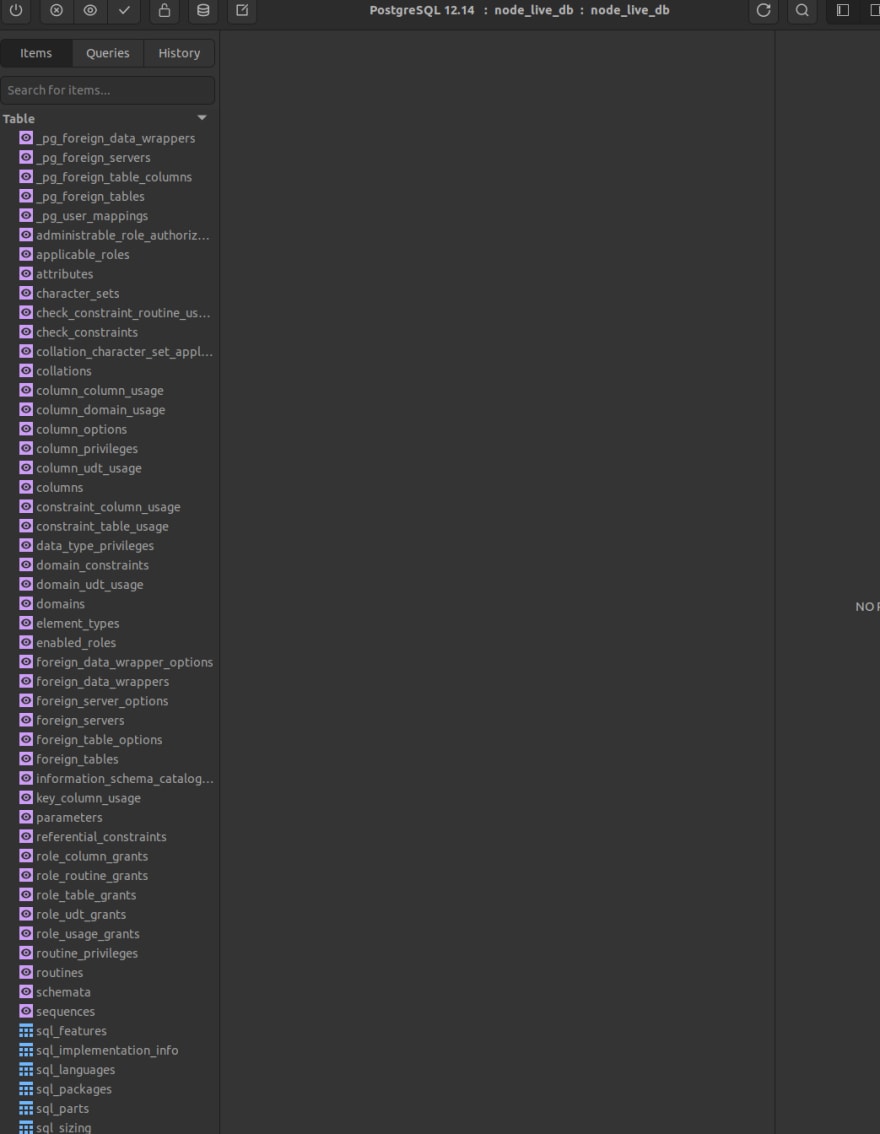Open constraint_column_usage in the list

pyautogui.click(x=108, y=507)
